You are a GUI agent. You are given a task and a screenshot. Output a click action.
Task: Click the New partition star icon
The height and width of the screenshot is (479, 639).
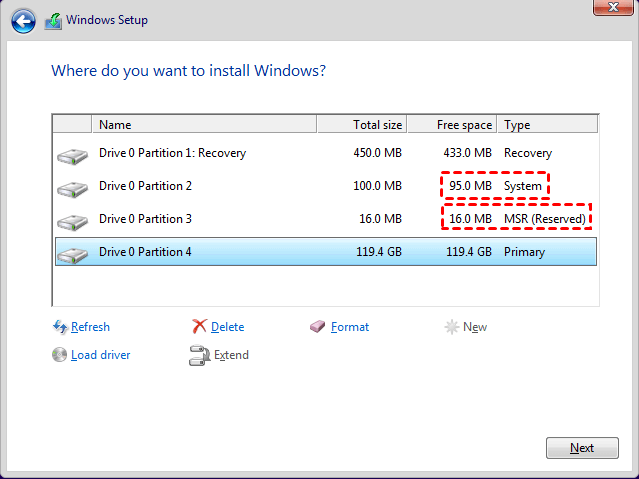click(x=452, y=327)
